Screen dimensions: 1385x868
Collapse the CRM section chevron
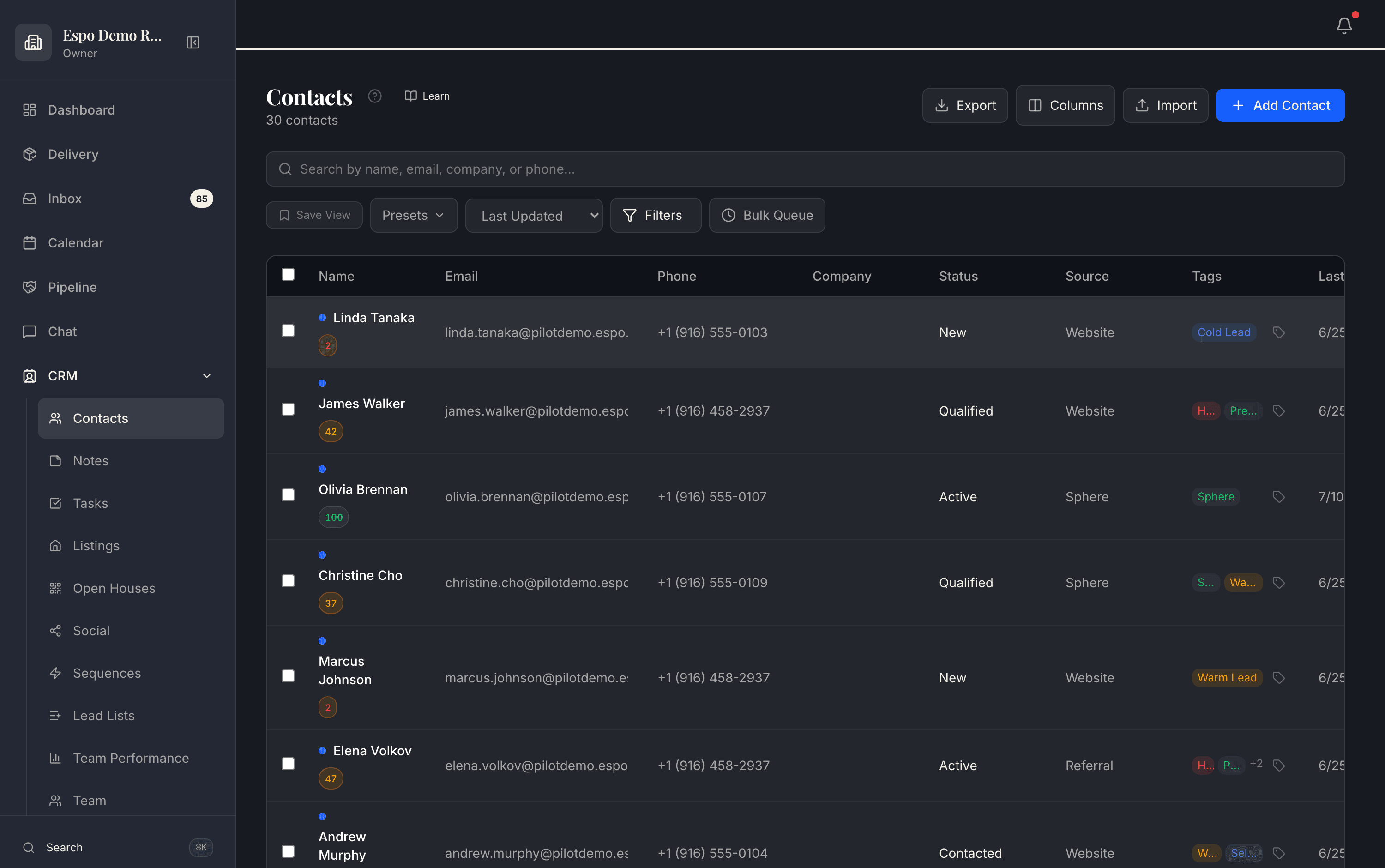pyautogui.click(x=207, y=376)
